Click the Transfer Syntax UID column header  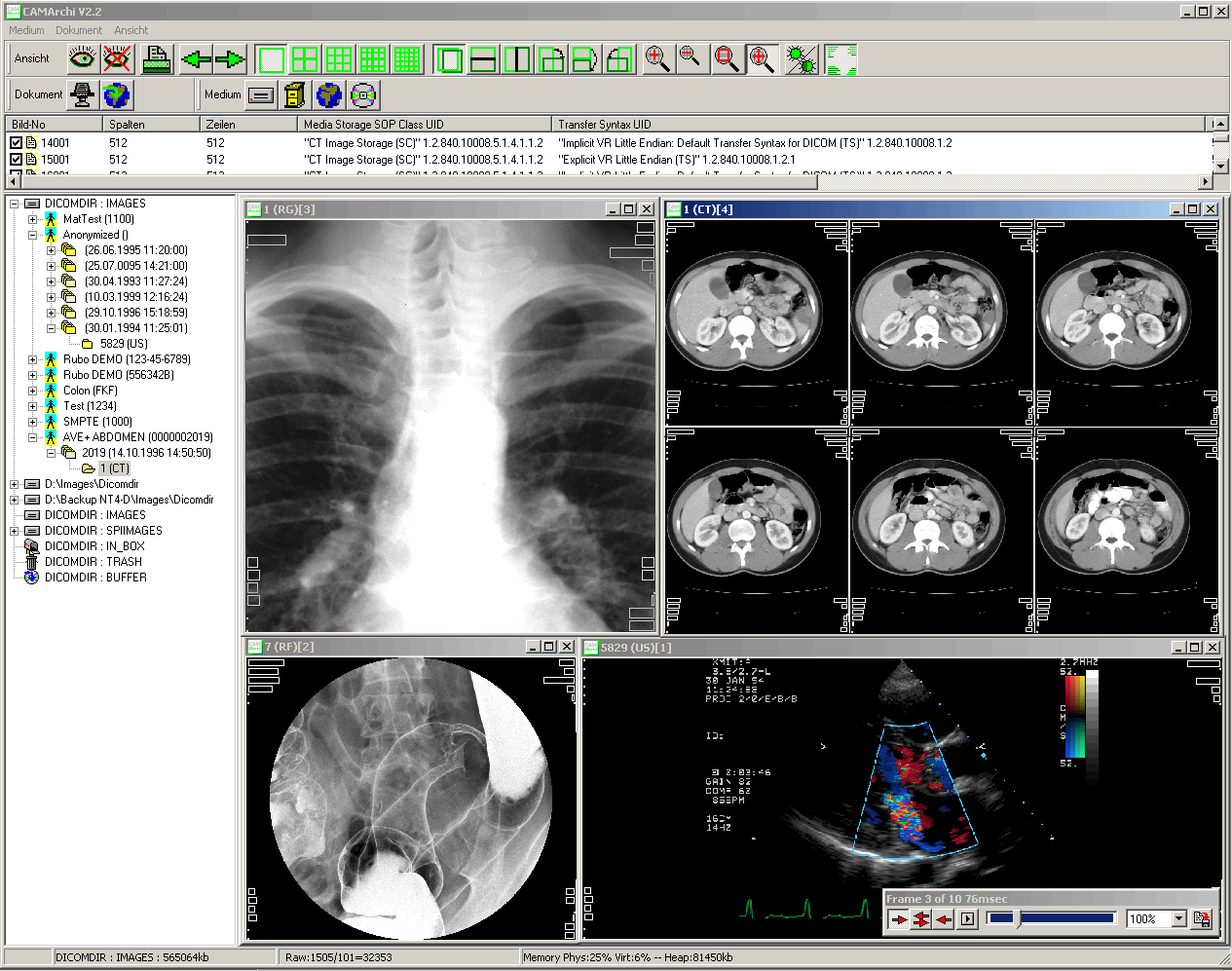[x=879, y=125]
